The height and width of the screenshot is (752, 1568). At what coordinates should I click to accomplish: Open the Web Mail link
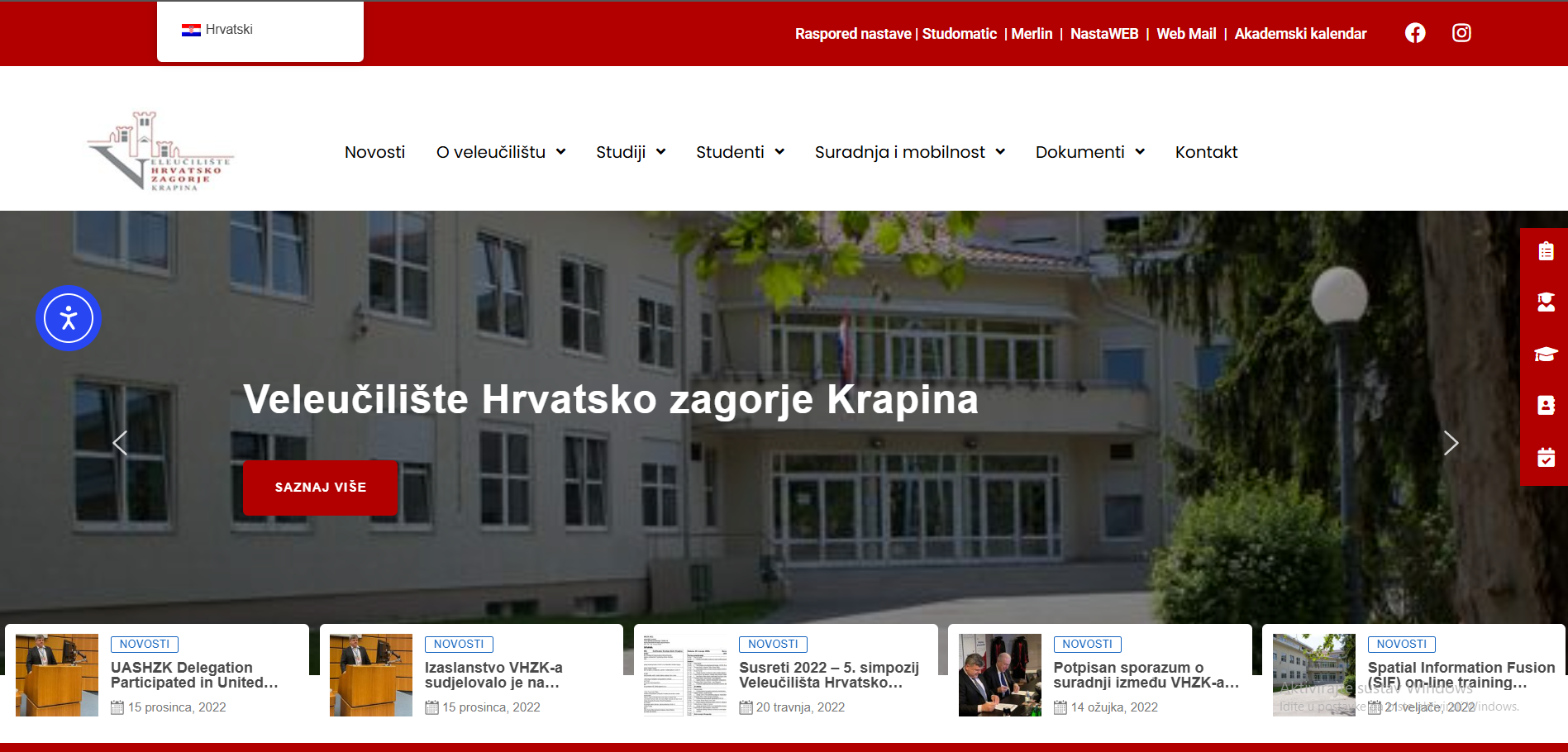(1185, 34)
